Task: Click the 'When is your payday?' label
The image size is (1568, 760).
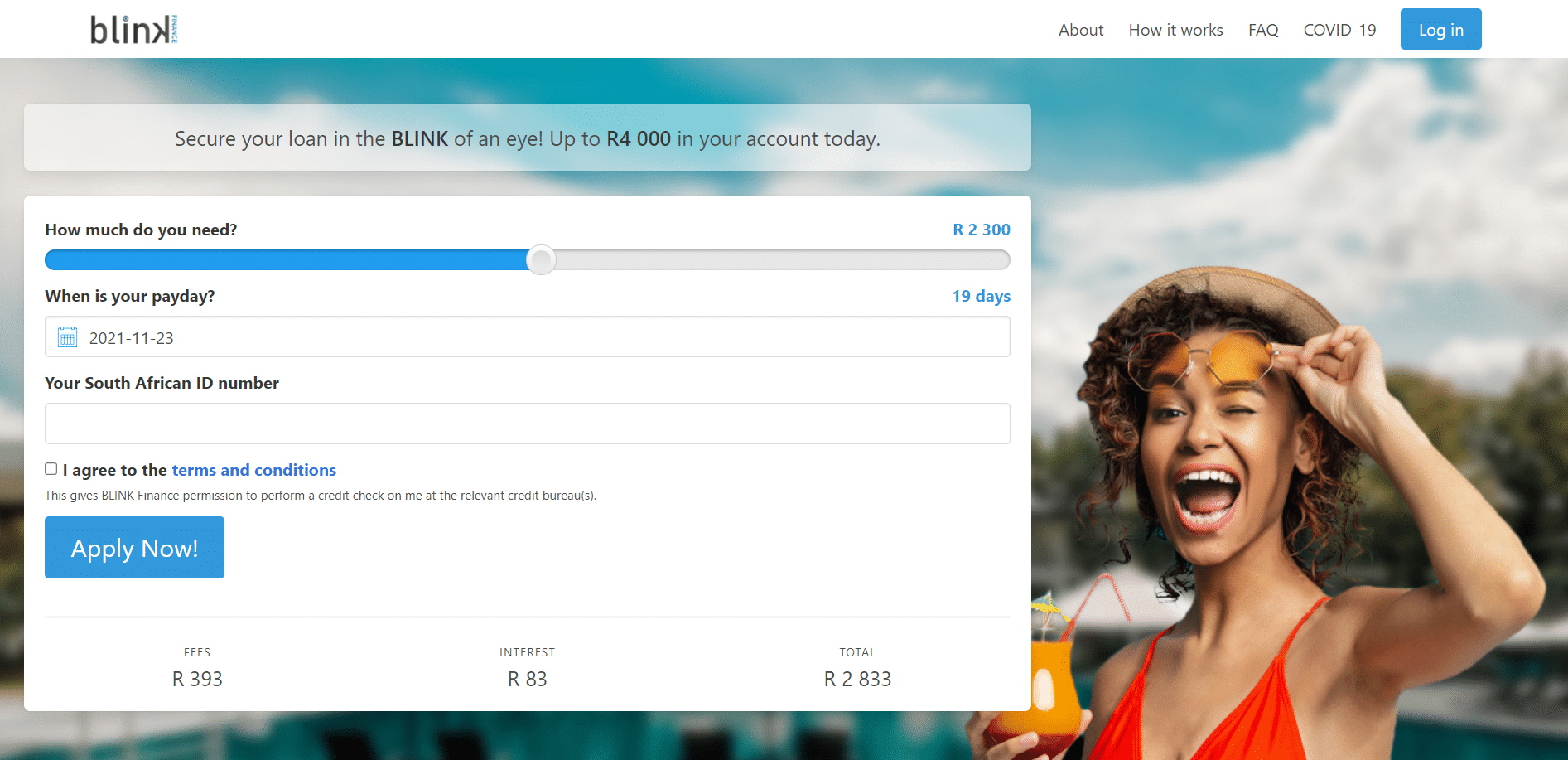Action: pos(130,296)
